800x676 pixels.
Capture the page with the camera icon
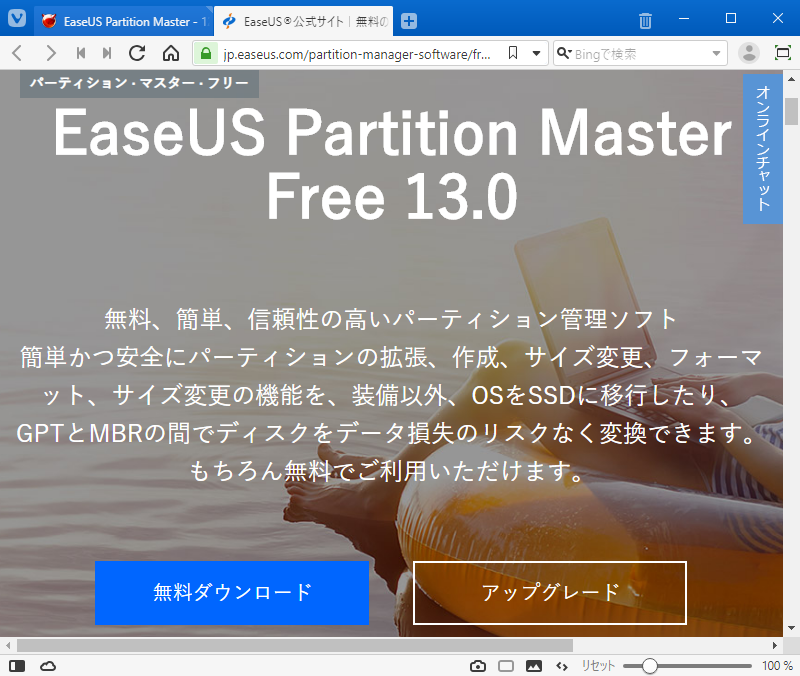[478, 666]
